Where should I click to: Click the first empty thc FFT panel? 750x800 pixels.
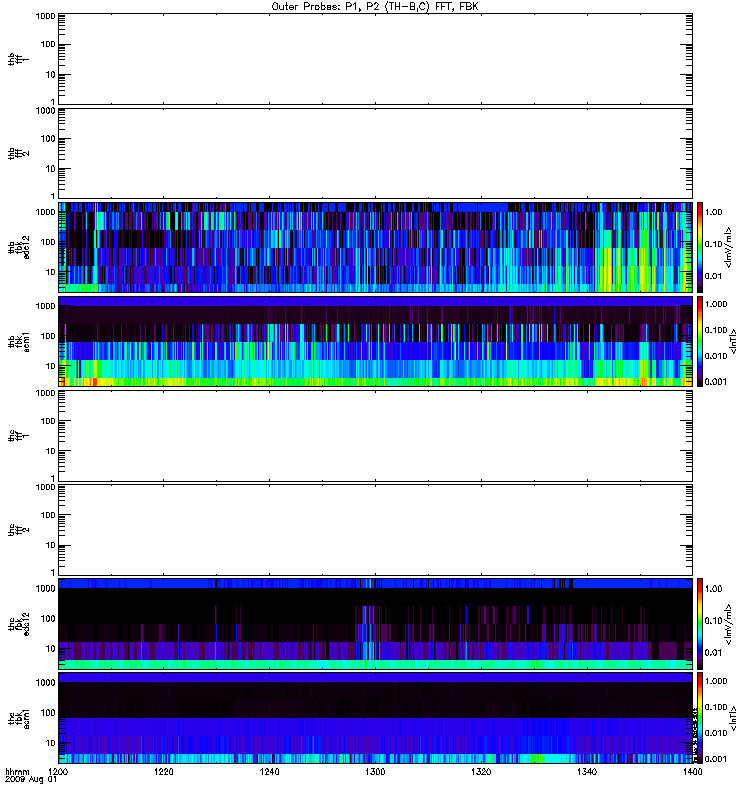coord(375,435)
